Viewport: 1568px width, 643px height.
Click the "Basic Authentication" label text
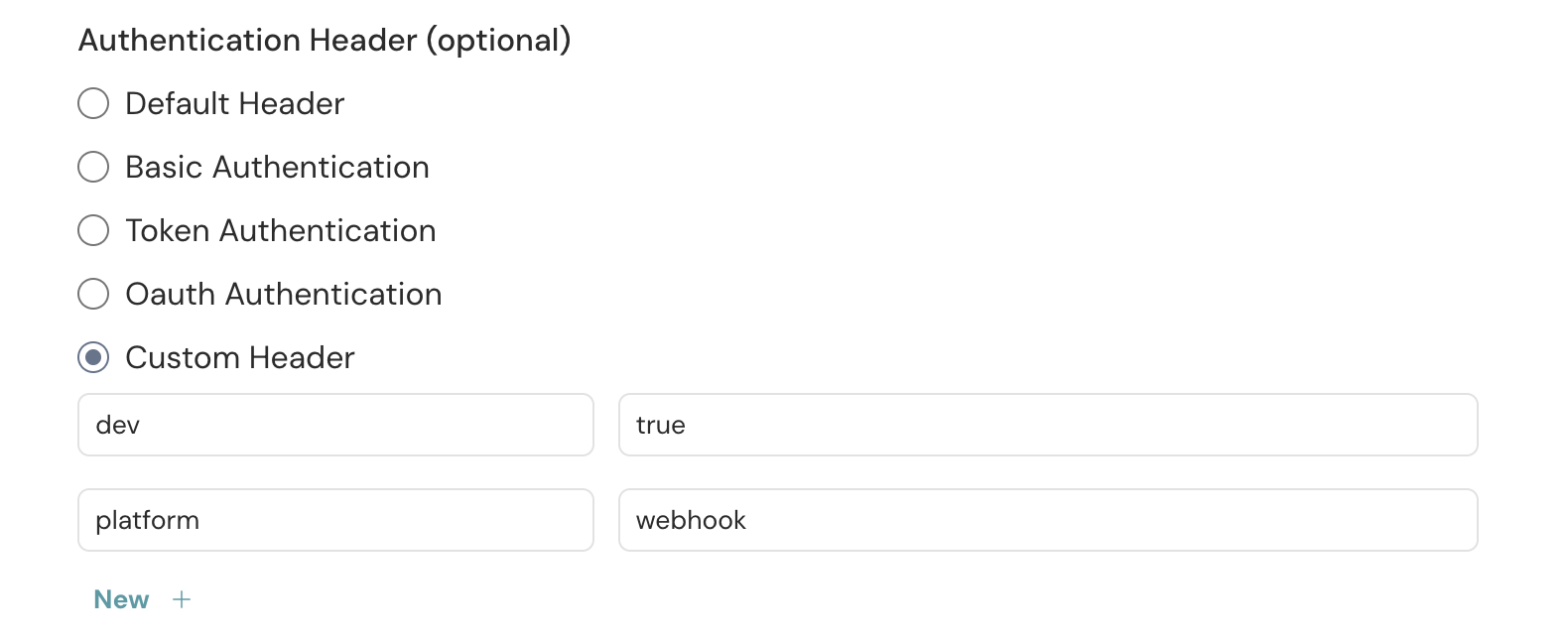(277, 167)
